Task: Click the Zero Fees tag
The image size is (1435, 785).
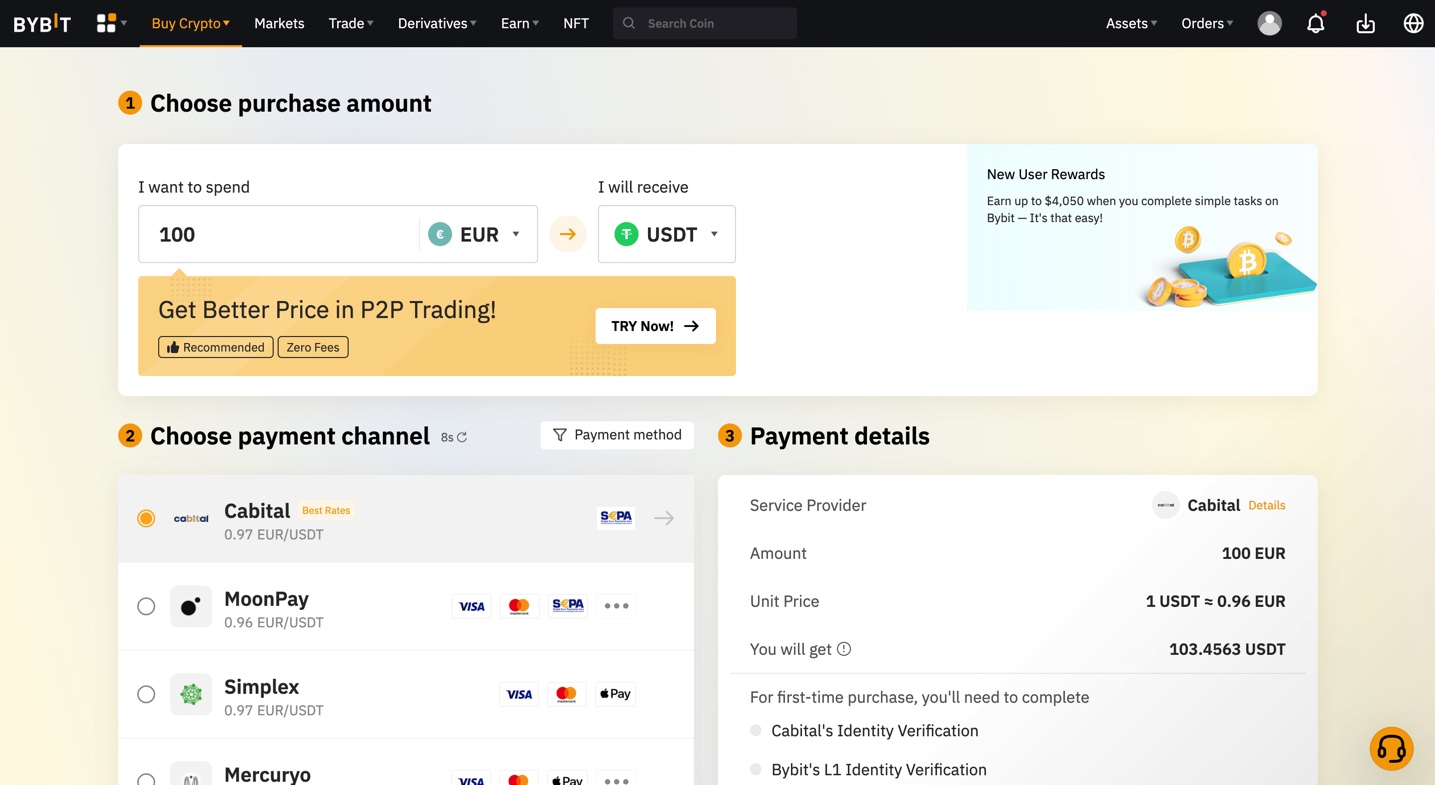Action: pos(313,347)
